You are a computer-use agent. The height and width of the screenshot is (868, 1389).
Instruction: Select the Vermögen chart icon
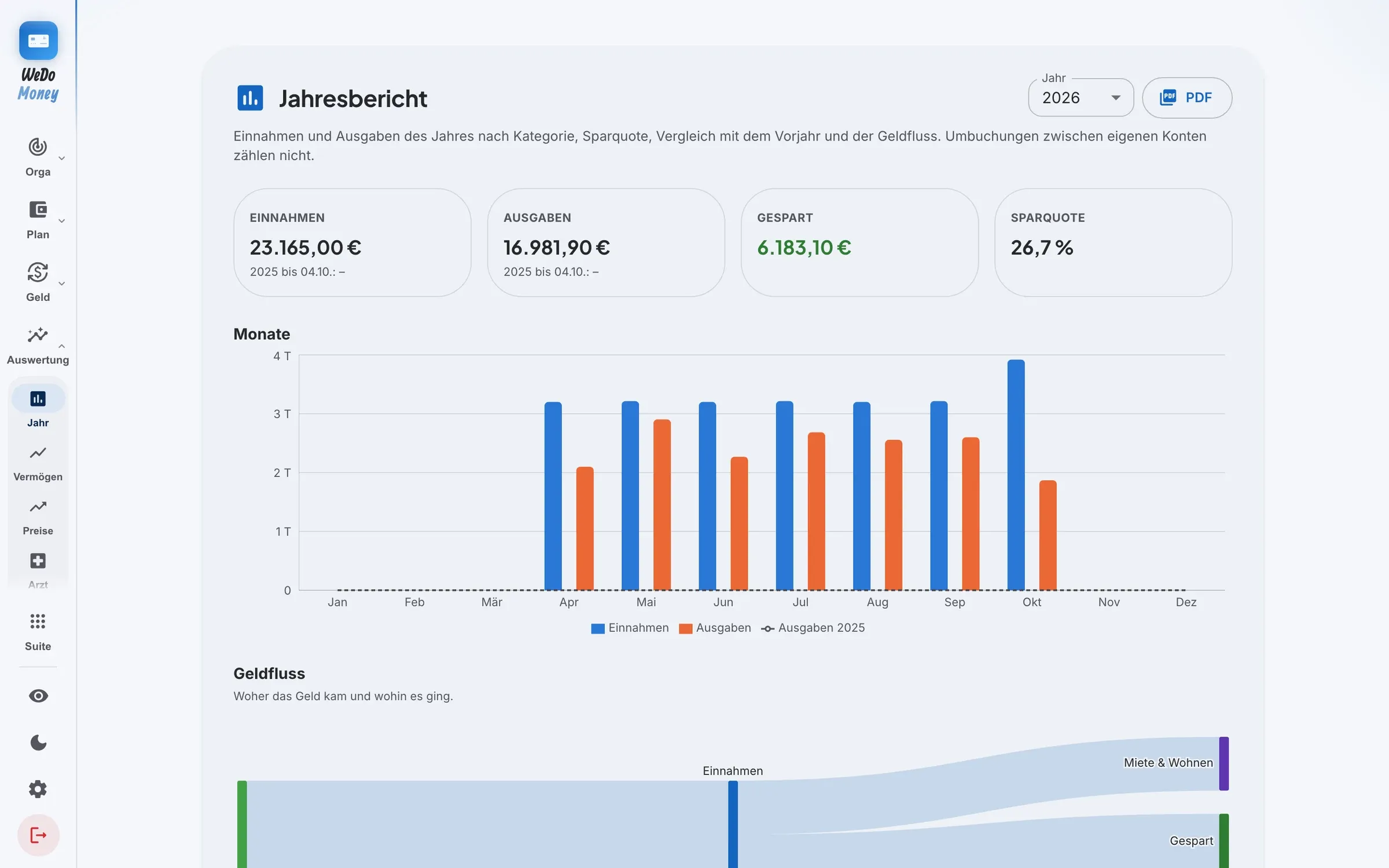click(x=38, y=453)
